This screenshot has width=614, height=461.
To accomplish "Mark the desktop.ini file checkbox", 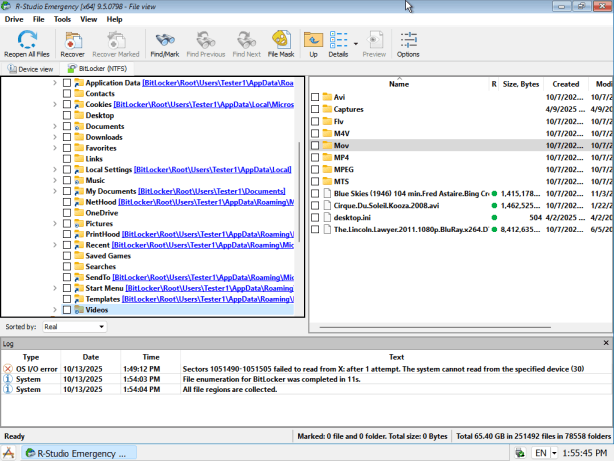I will coord(315,217).
